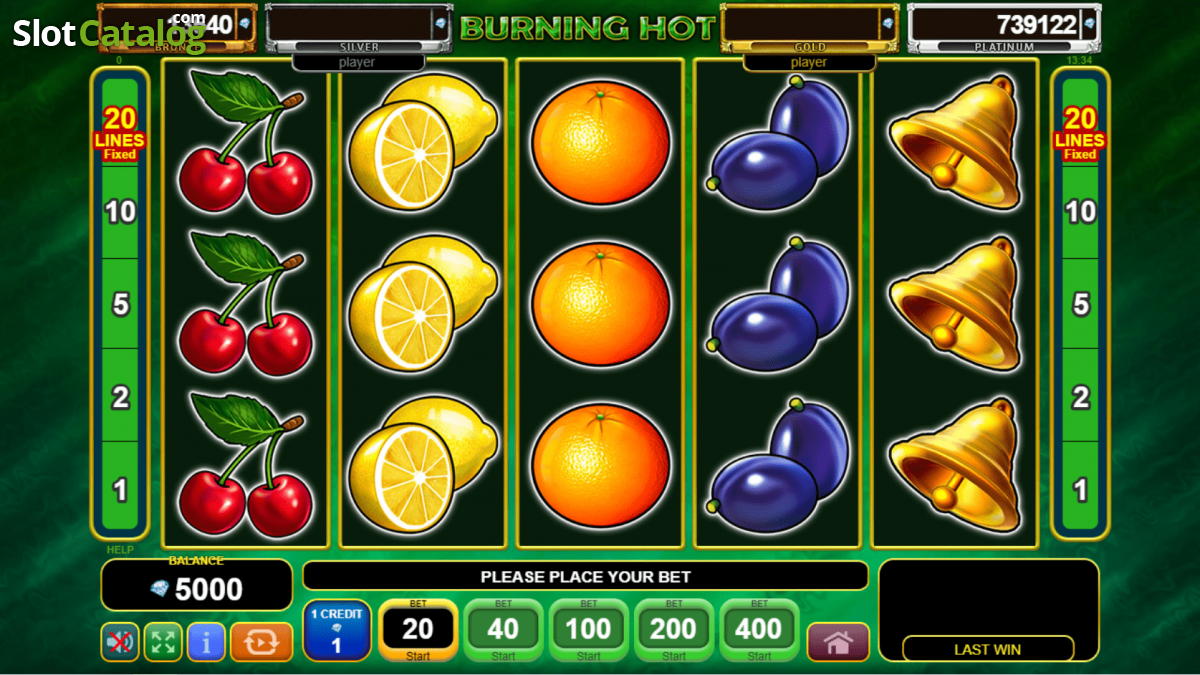Start a spin with bet 400
Image resolution: width=1200 pixels, height=675 pixels.
(x=759, y=630)
